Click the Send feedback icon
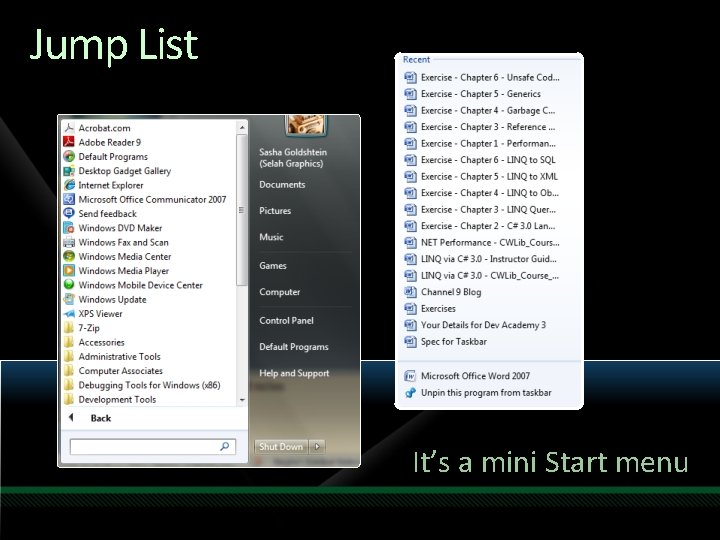The height and width of the screenshot is (540, 720). click(x=69, y=213)
